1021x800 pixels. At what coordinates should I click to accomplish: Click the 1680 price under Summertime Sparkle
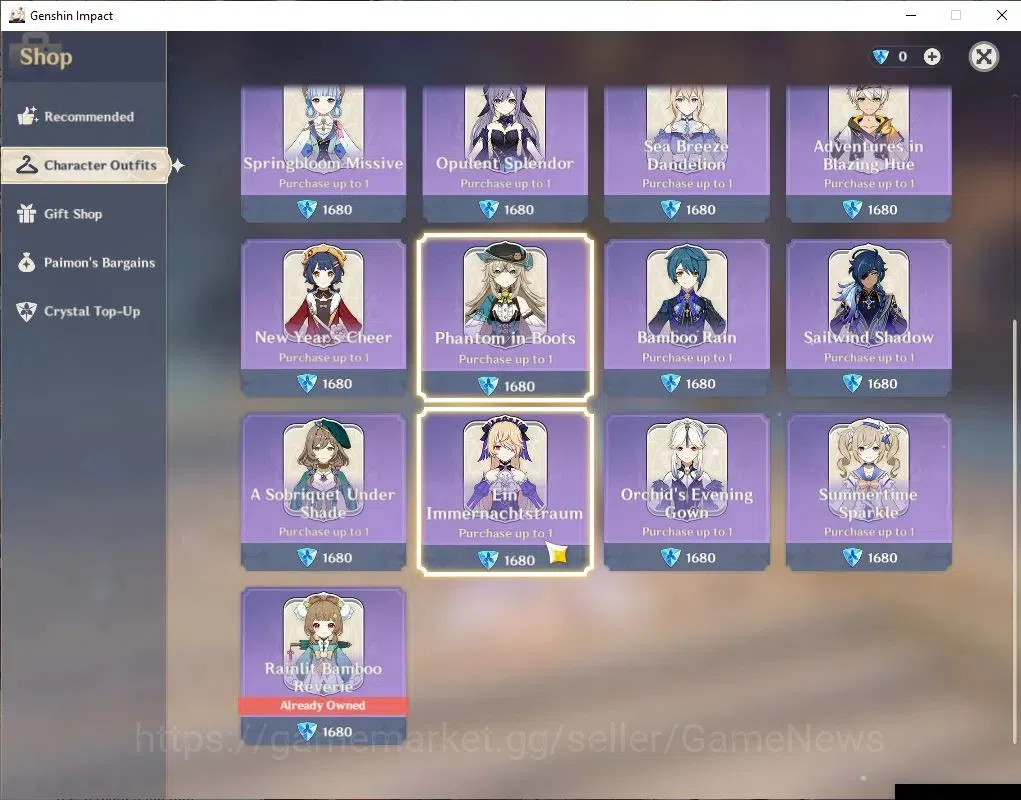(882, 558)
